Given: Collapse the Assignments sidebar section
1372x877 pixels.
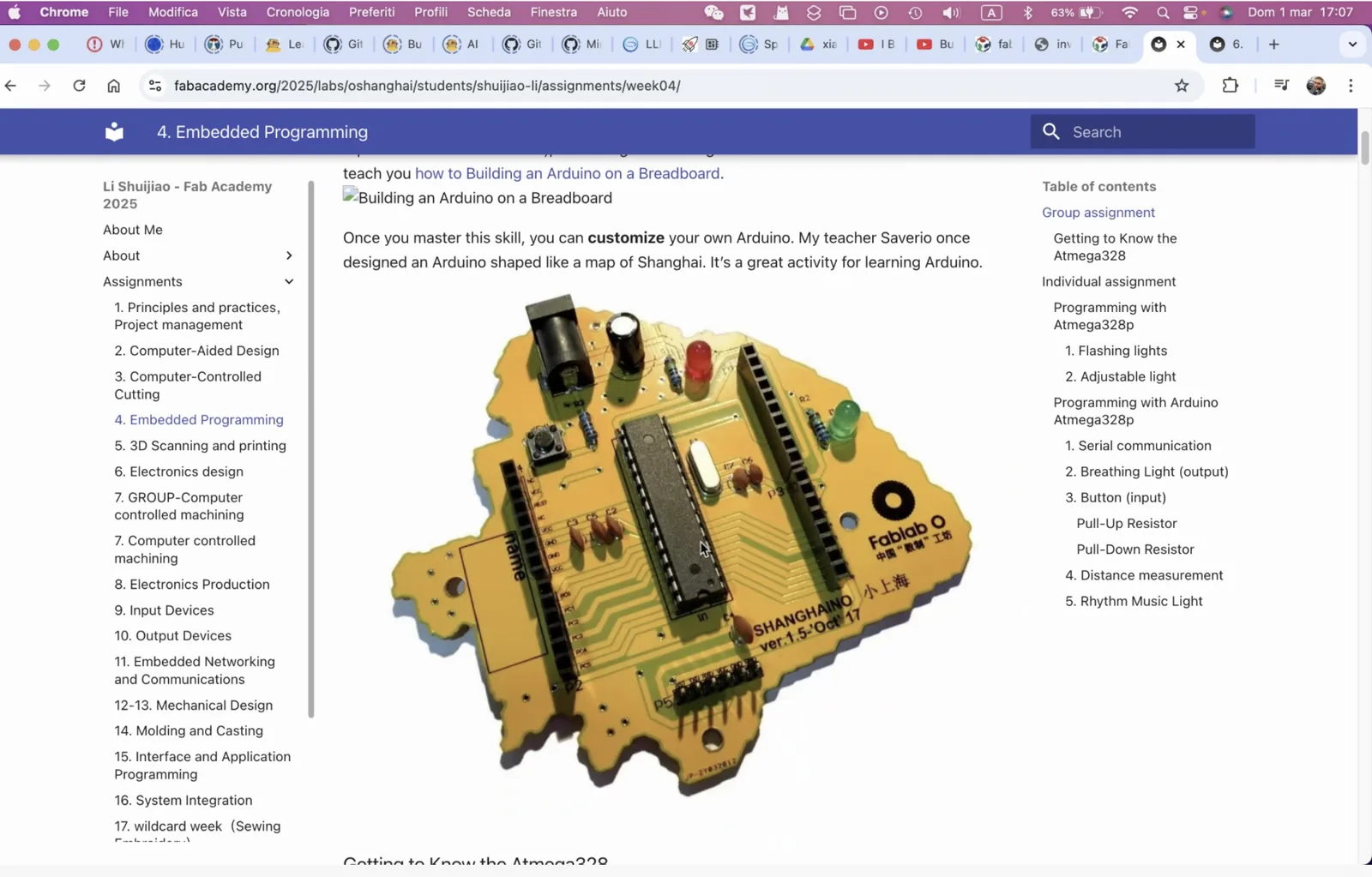Looking at the screenshot, I should 289,281.
